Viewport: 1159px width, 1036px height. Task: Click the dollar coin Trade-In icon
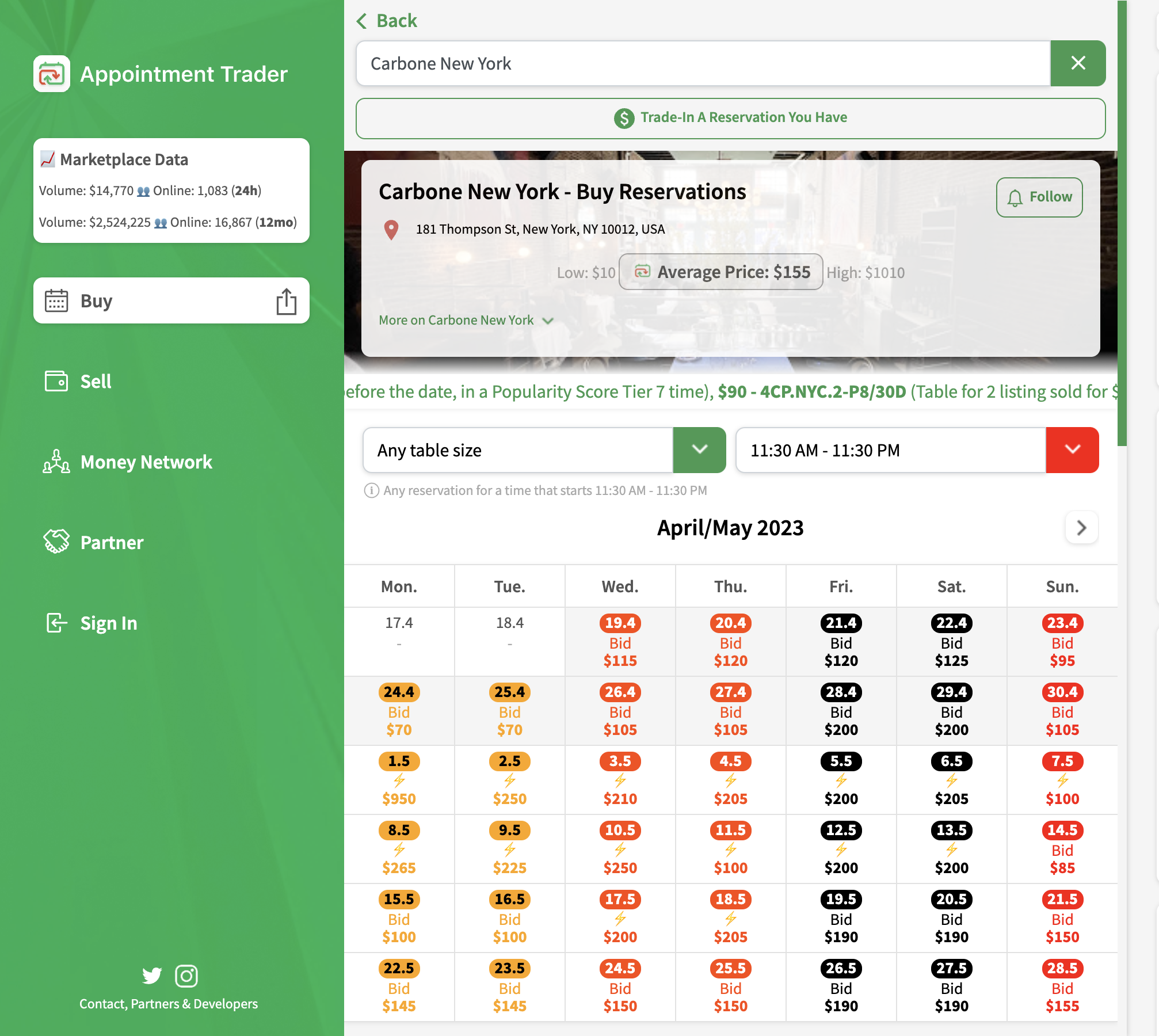tap(624, 118)
